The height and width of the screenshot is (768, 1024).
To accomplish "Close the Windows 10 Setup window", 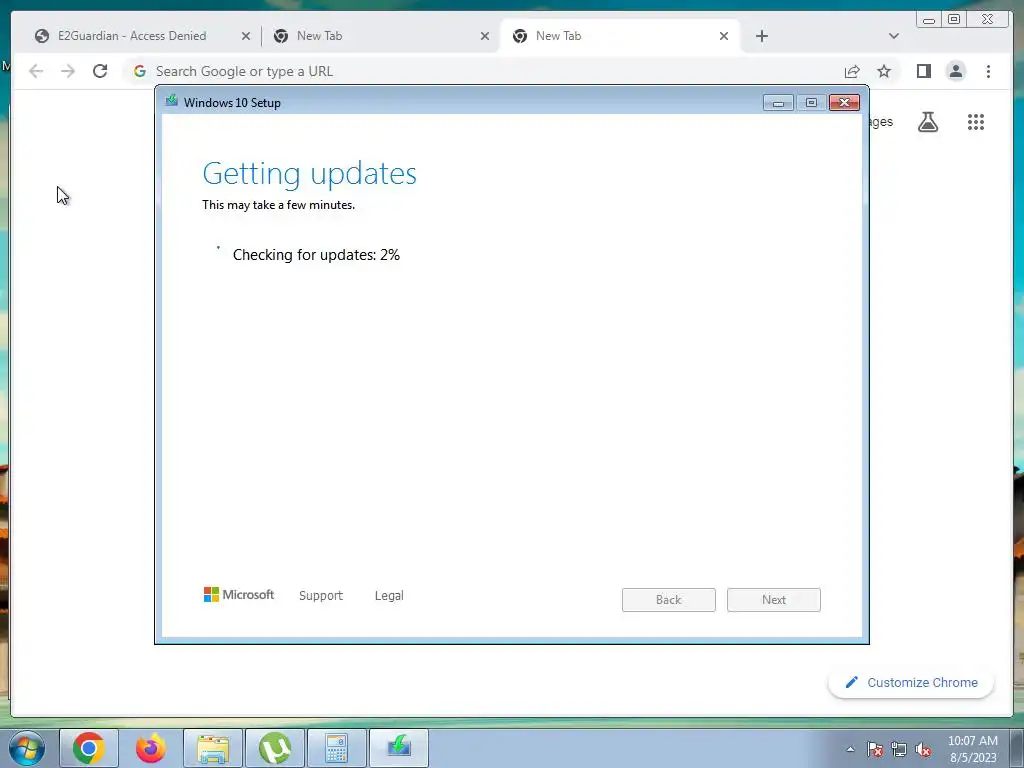I will tap(844, 103).
